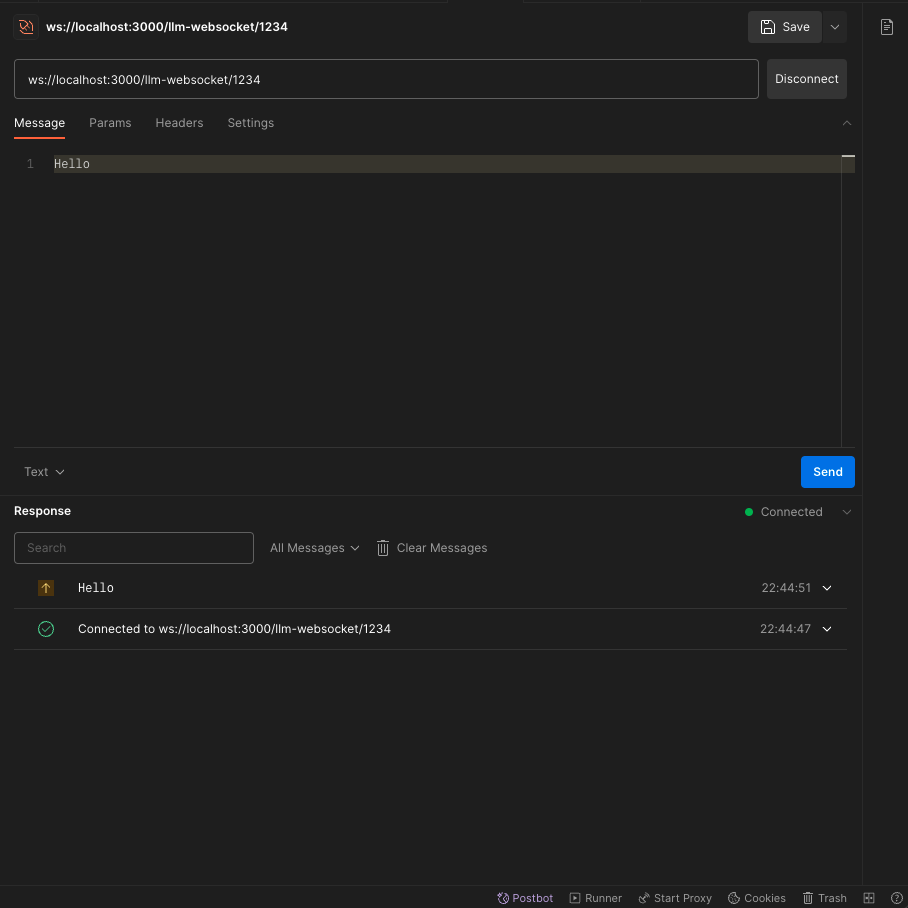Click the Response heading label
908x908 pixels.
(x=42, y=511)
